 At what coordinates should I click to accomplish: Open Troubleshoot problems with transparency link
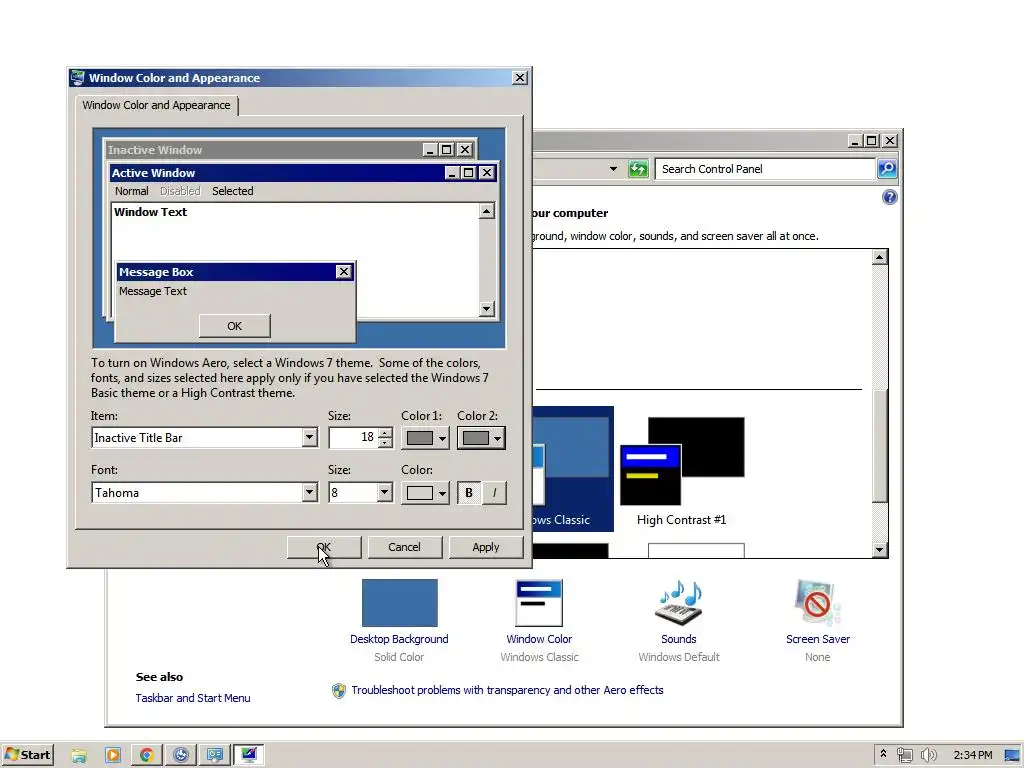point(507,690)
